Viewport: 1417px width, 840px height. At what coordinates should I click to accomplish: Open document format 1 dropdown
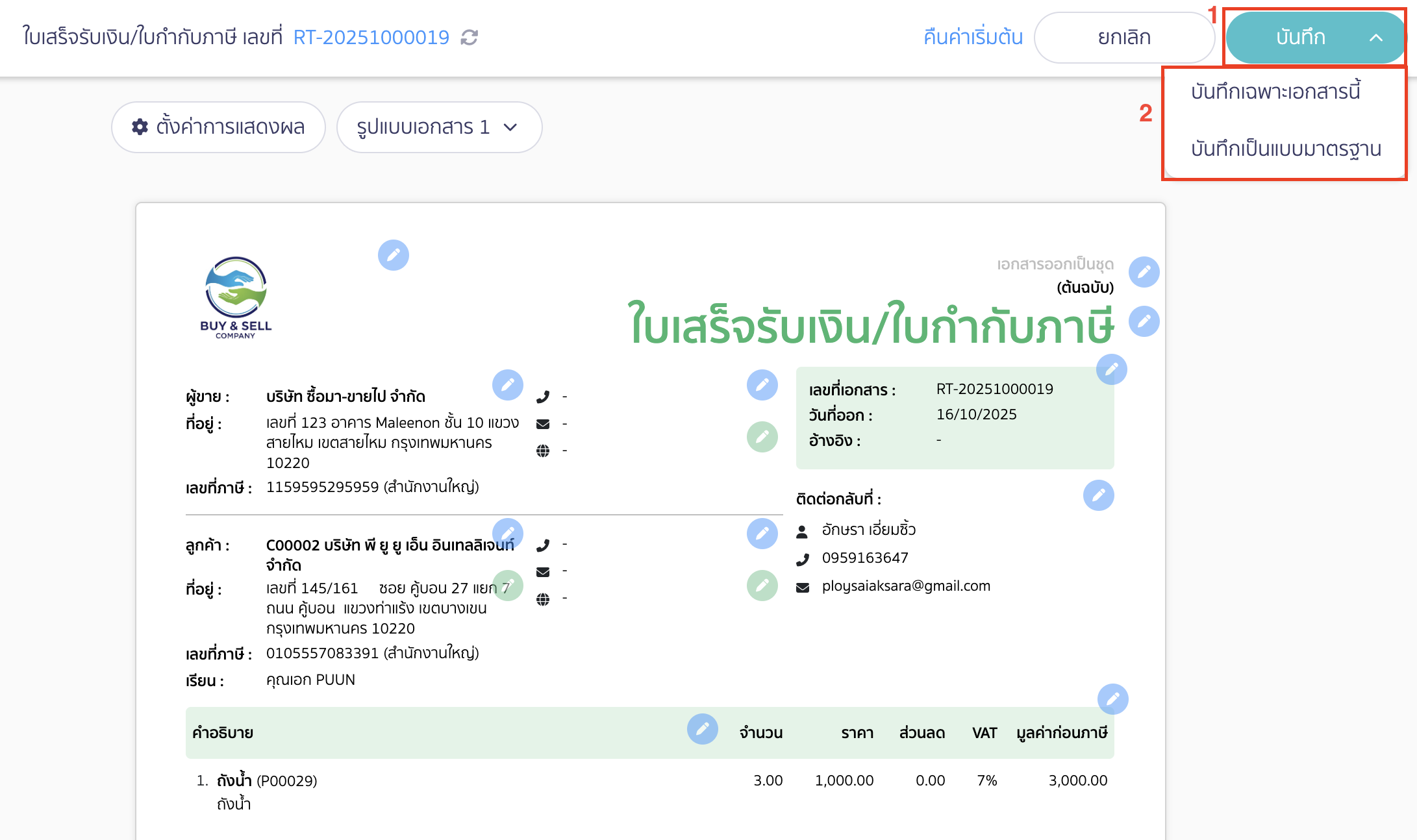[439, 127]
